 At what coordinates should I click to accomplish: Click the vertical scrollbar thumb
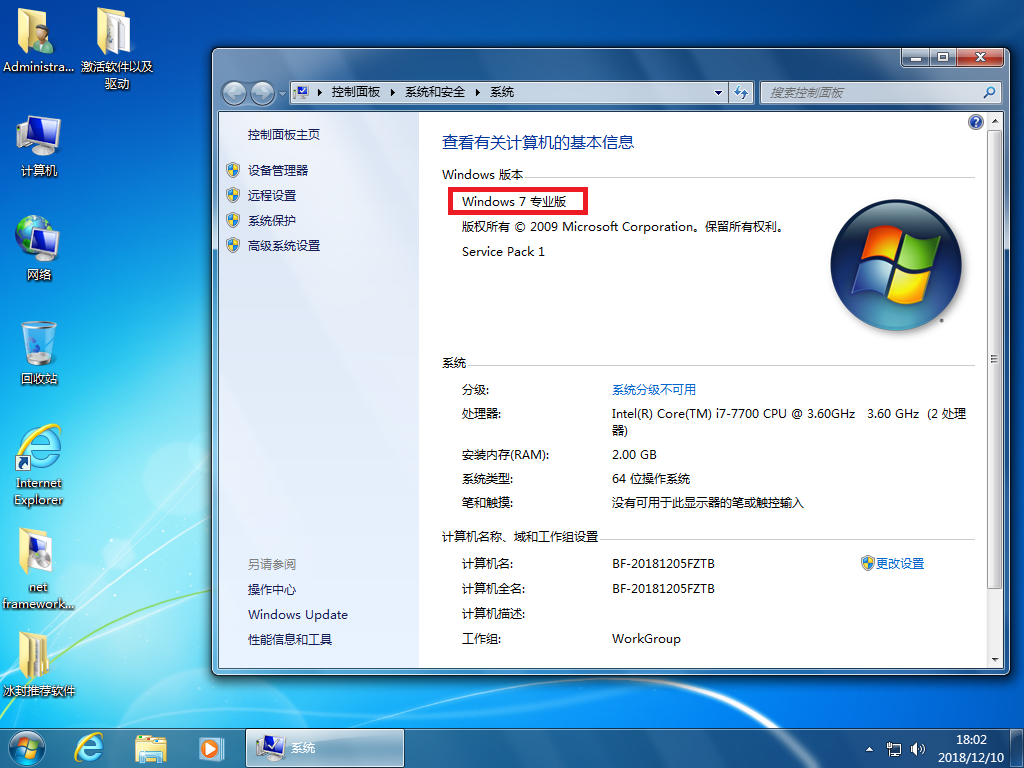pos(995,359)
